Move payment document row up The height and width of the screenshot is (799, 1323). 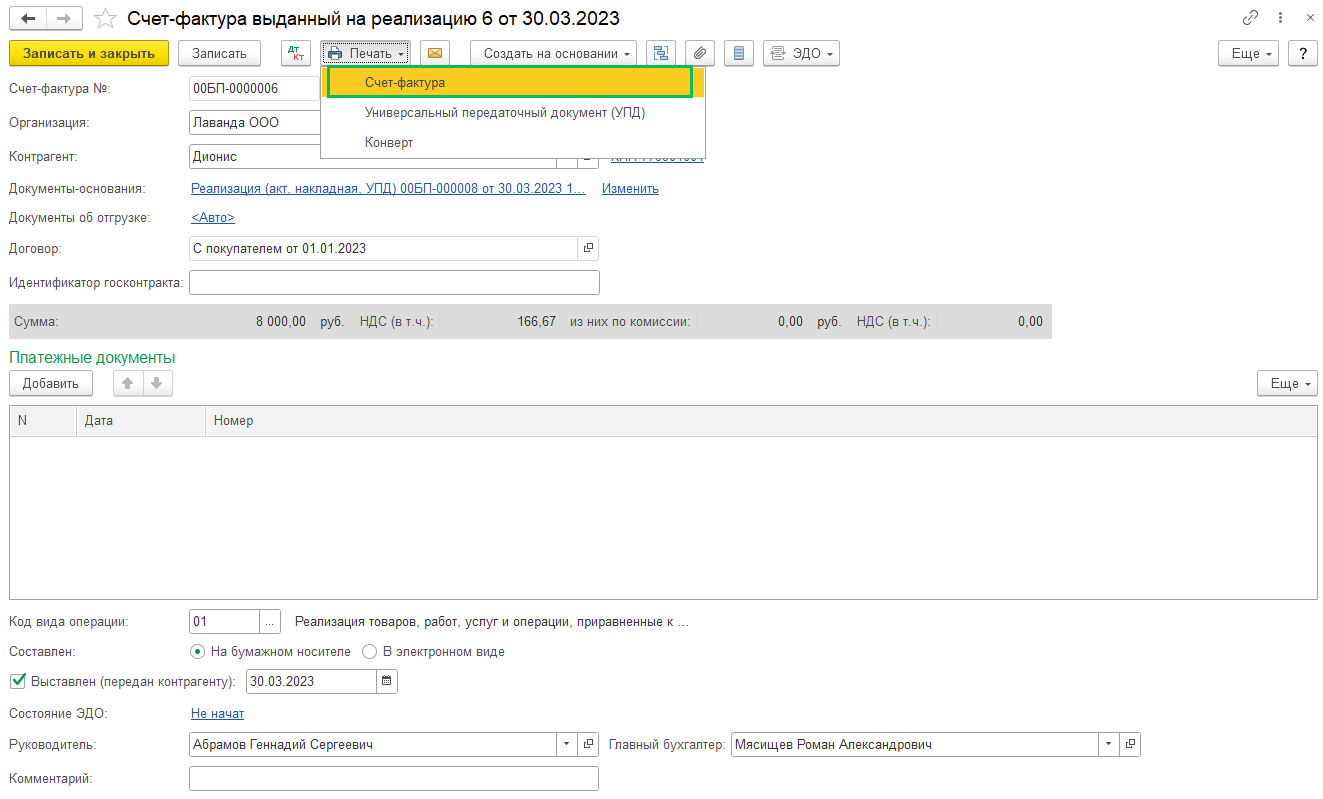[x=127, y=383]
